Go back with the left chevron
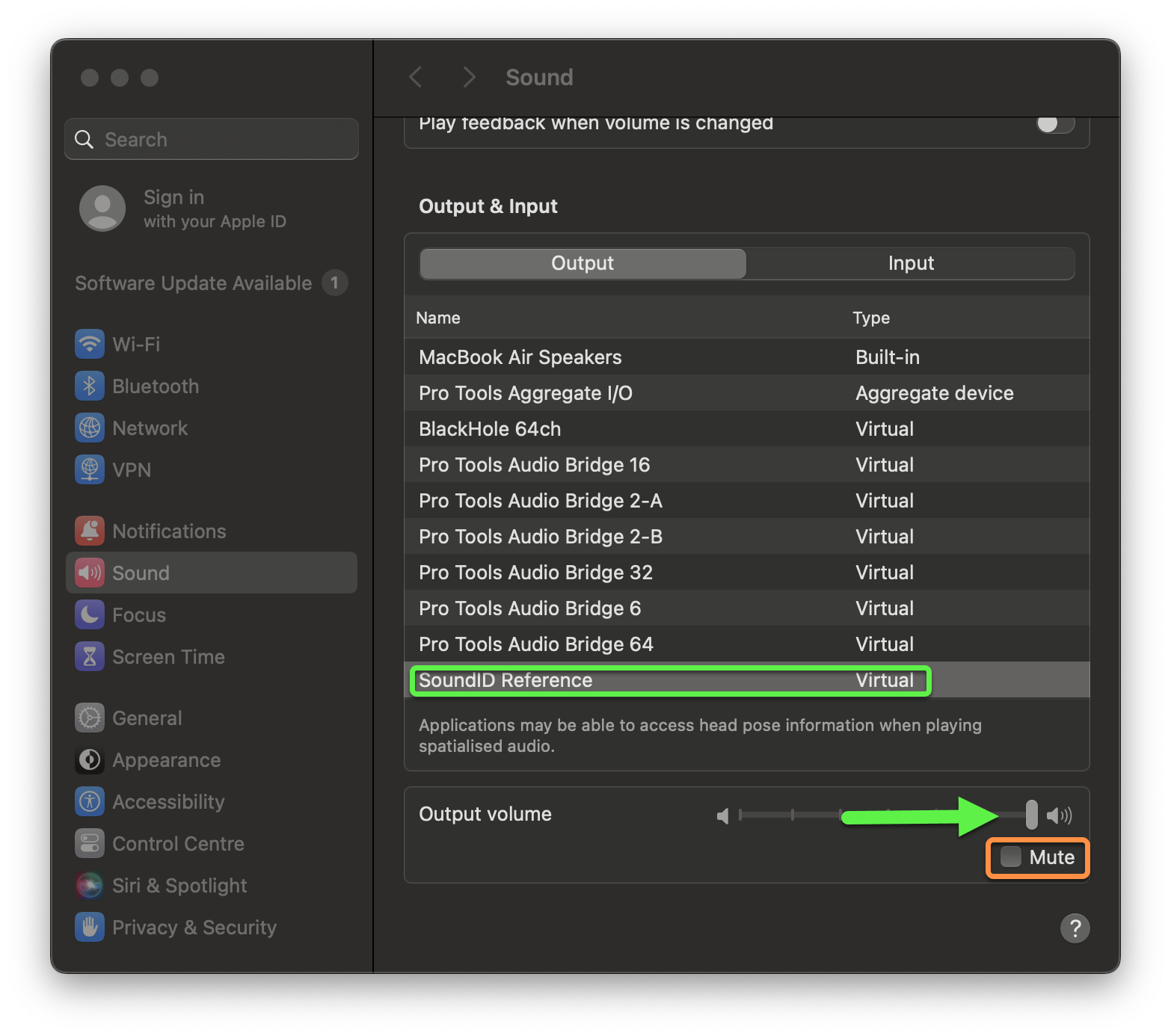The width and height of the screenshot is (1171, 1036). [x=416, y=77]
